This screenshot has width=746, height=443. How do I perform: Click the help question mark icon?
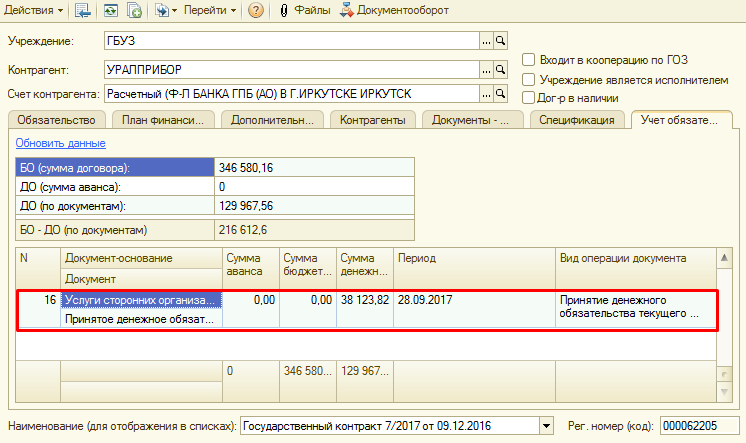[x=256, y=10]
